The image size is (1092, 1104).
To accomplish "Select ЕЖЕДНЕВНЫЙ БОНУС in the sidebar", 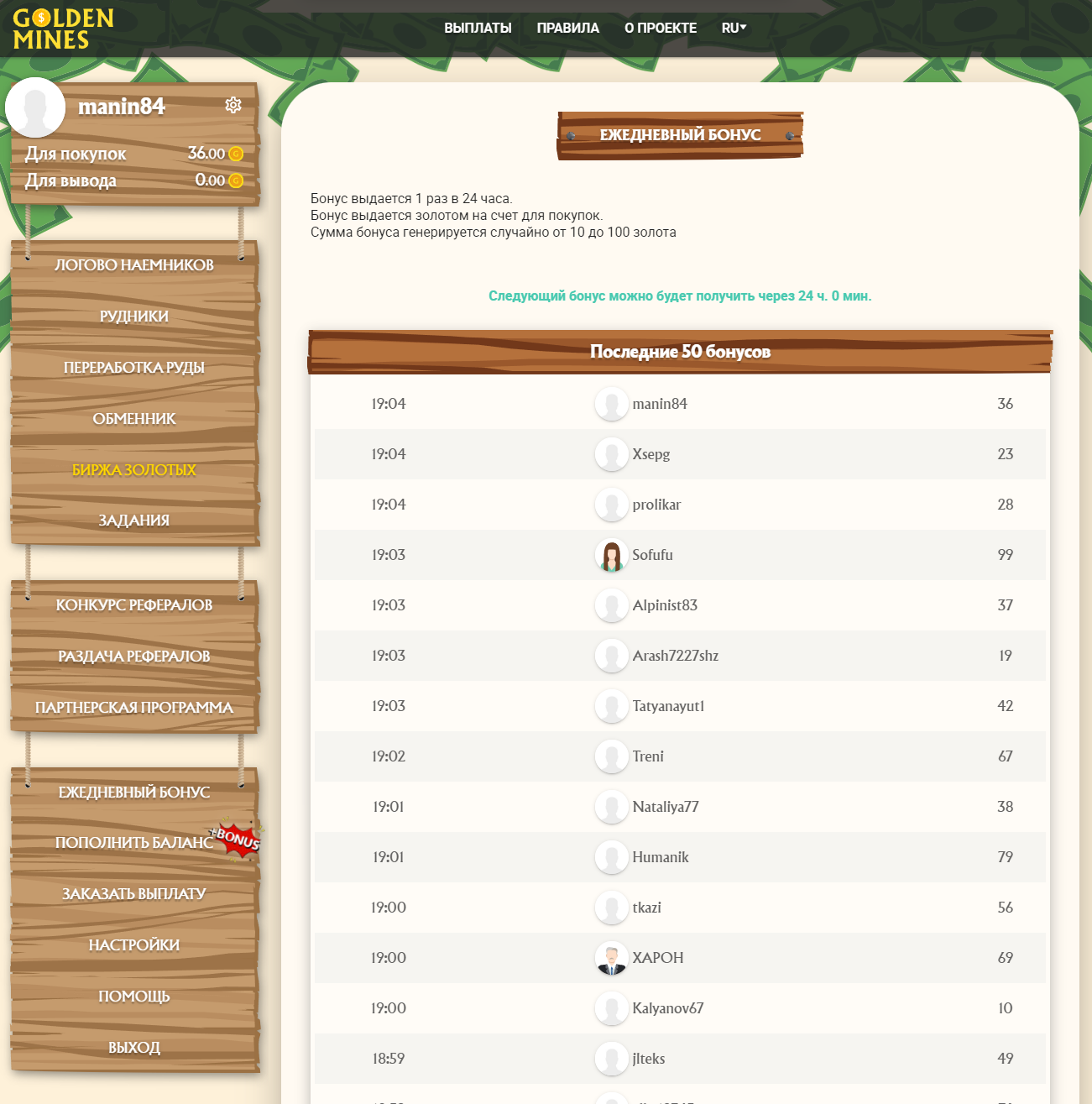I will tap(134, 793).
